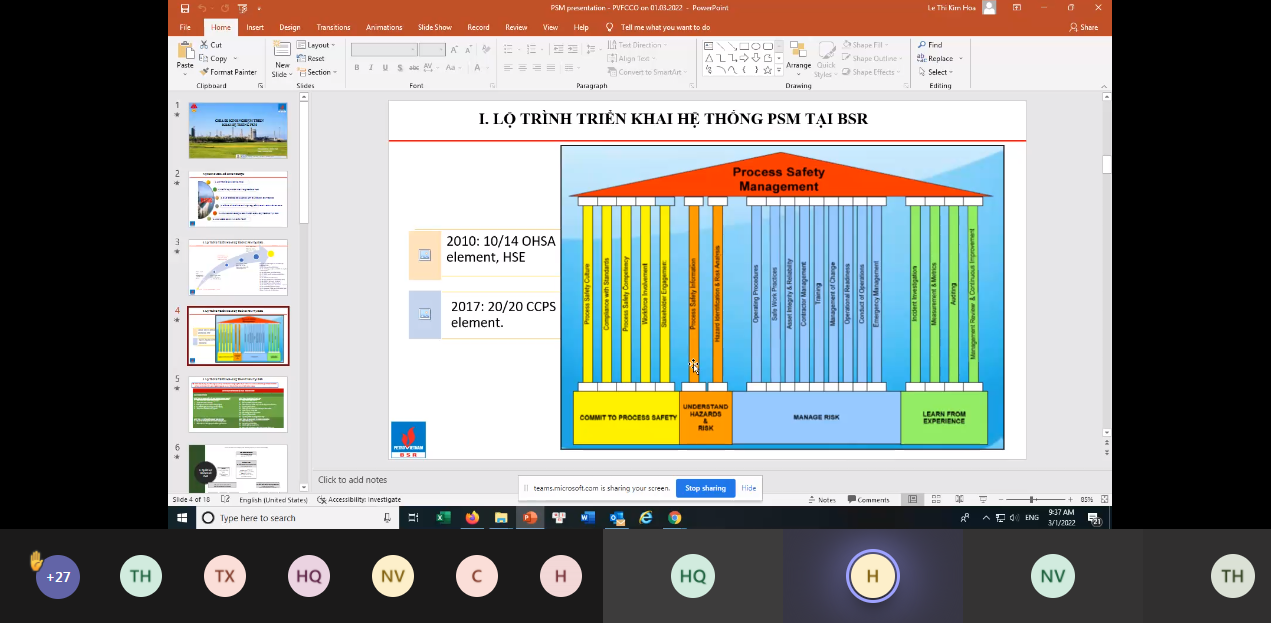Click the Paste clipboard icon
1271x623 pixels.
[x=185, y=49]
